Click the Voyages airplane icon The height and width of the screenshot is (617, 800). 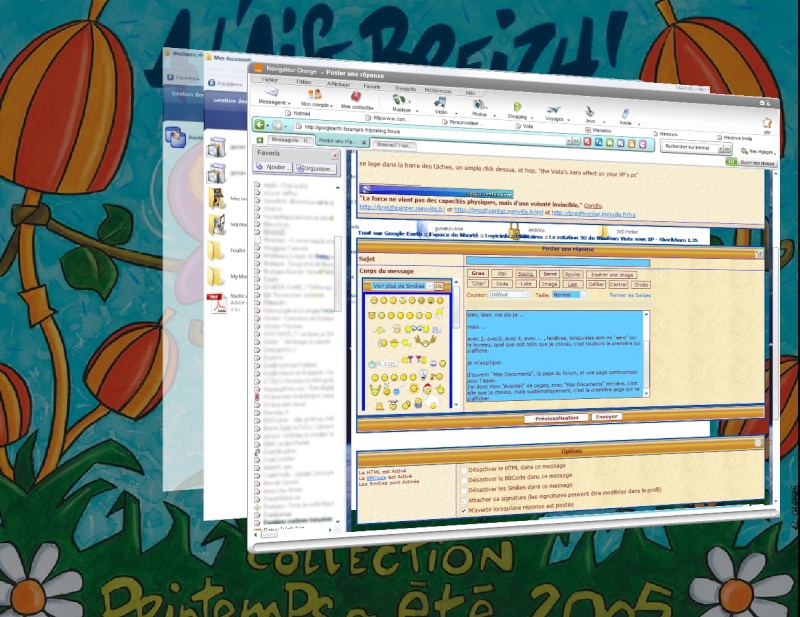pyautogui.click(x=554, y=110)
